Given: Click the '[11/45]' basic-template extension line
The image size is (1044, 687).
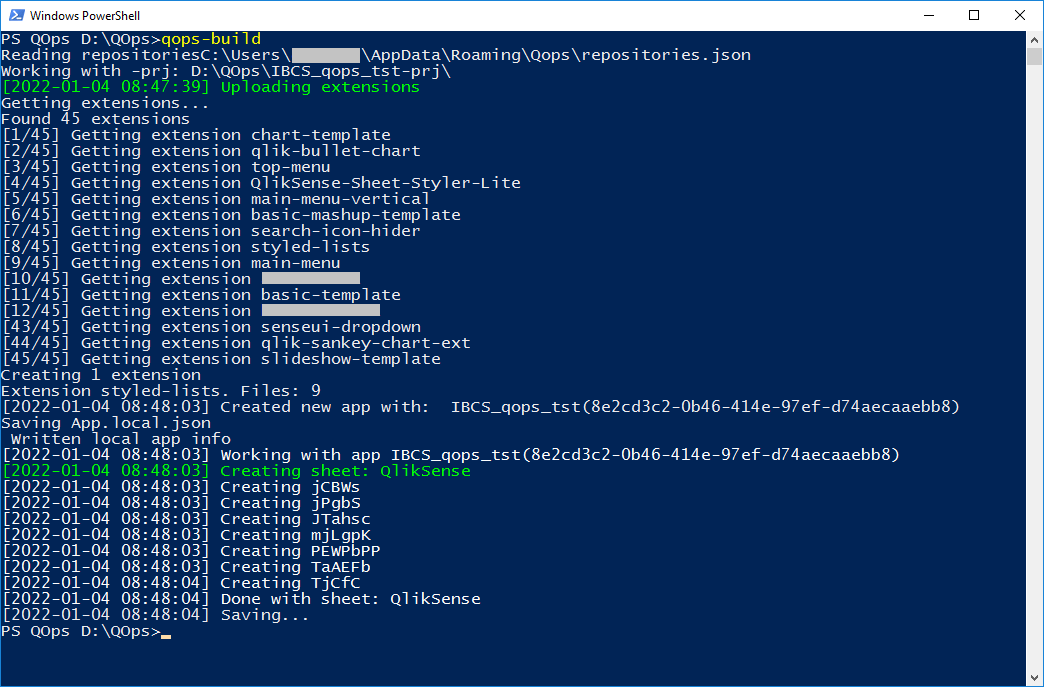Looking at the screenshot, I should [x=201, y=294].
